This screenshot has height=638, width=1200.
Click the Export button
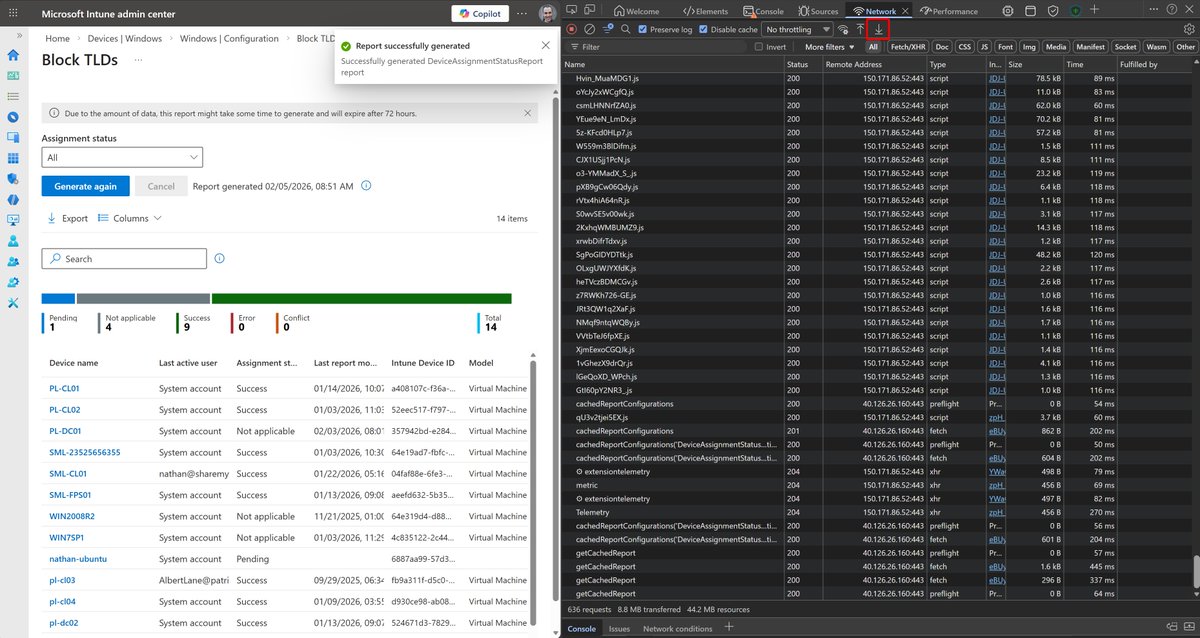(x=68, y=218)
